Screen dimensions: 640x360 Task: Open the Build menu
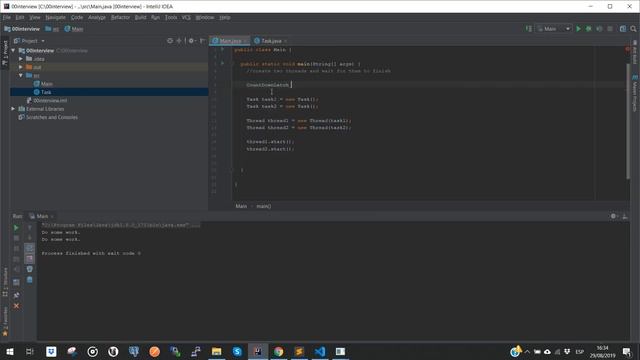click(x=140, y=18)
